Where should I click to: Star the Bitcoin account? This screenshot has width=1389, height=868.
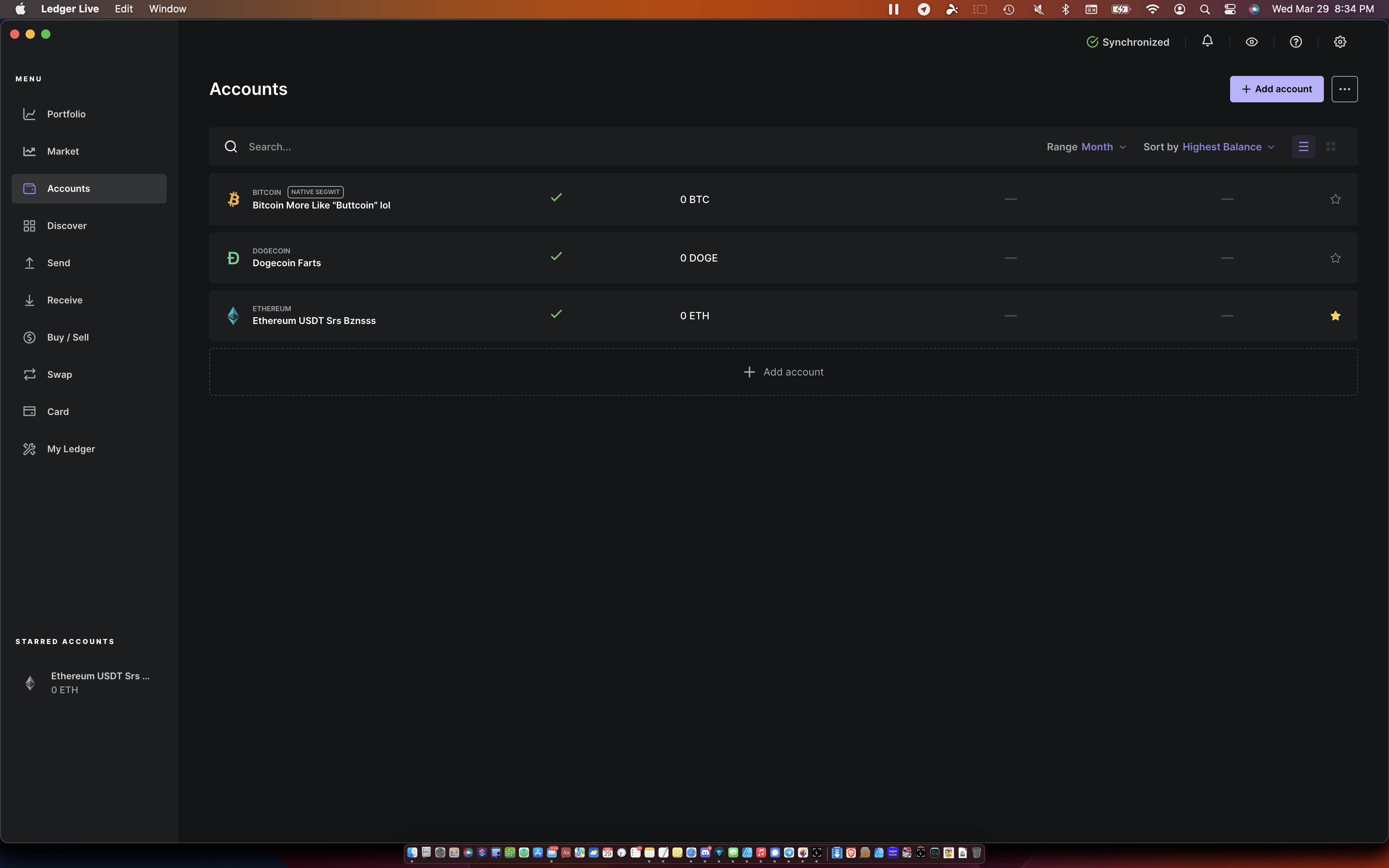tap(1335, 199)
